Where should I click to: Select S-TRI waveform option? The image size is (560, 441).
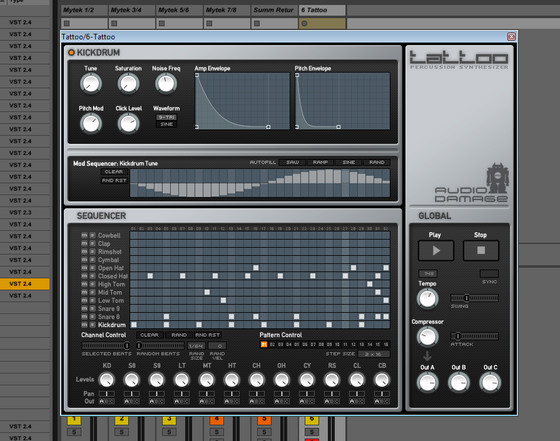166,117
